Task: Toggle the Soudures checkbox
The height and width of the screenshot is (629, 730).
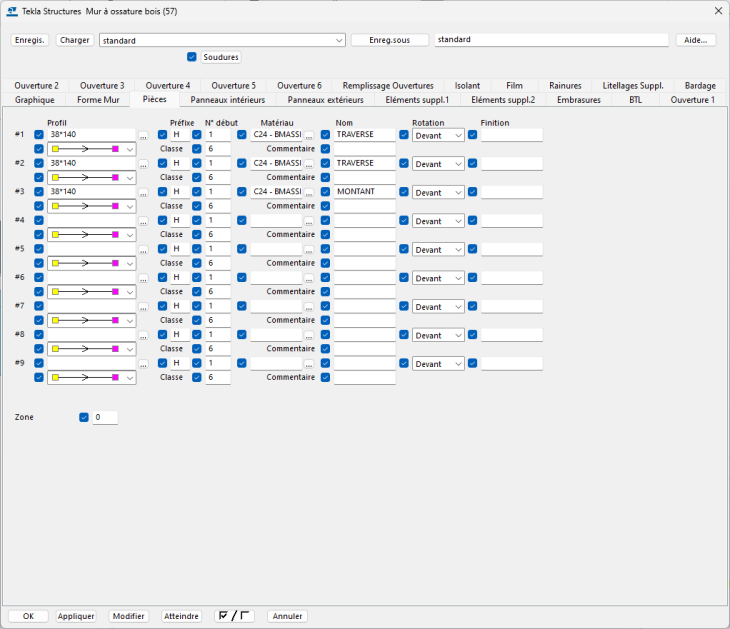Action: (192, 57)
